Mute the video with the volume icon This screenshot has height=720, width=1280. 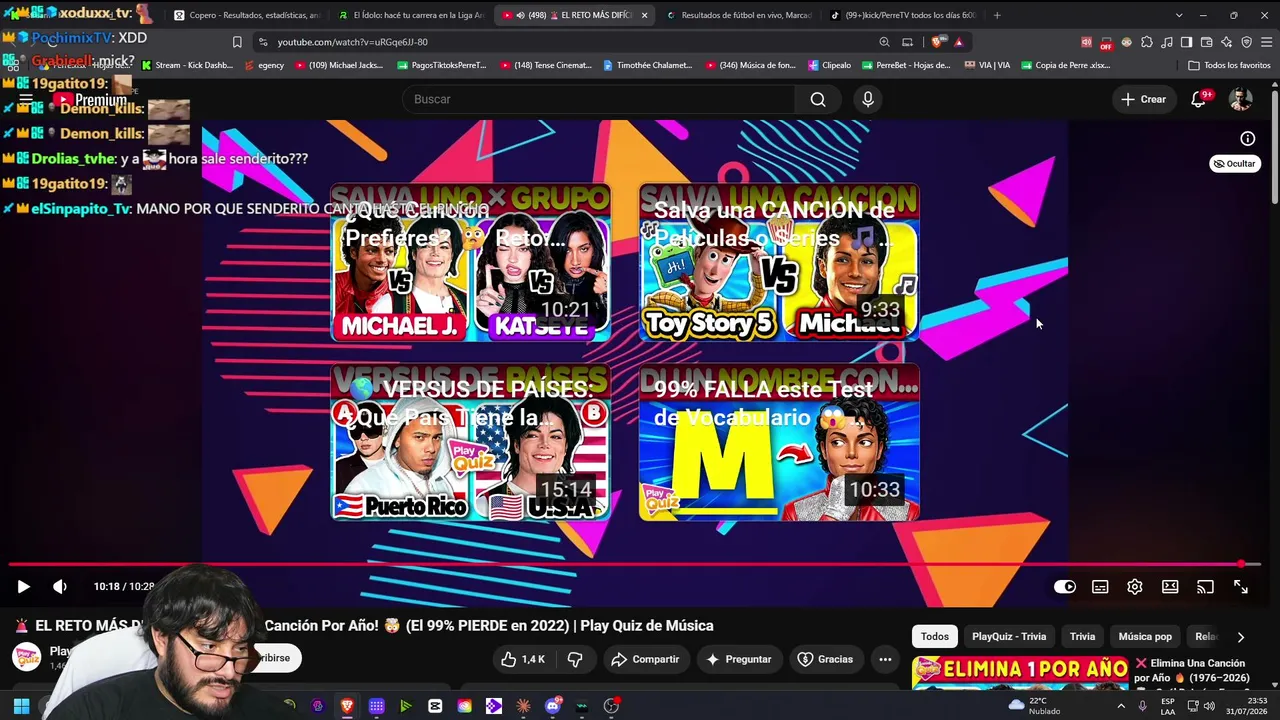point(60,587)
